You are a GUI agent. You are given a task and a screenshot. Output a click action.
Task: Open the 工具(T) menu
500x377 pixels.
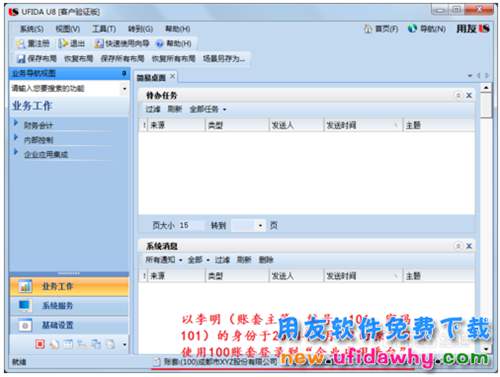pyautogui.click(x=104, y=29)
